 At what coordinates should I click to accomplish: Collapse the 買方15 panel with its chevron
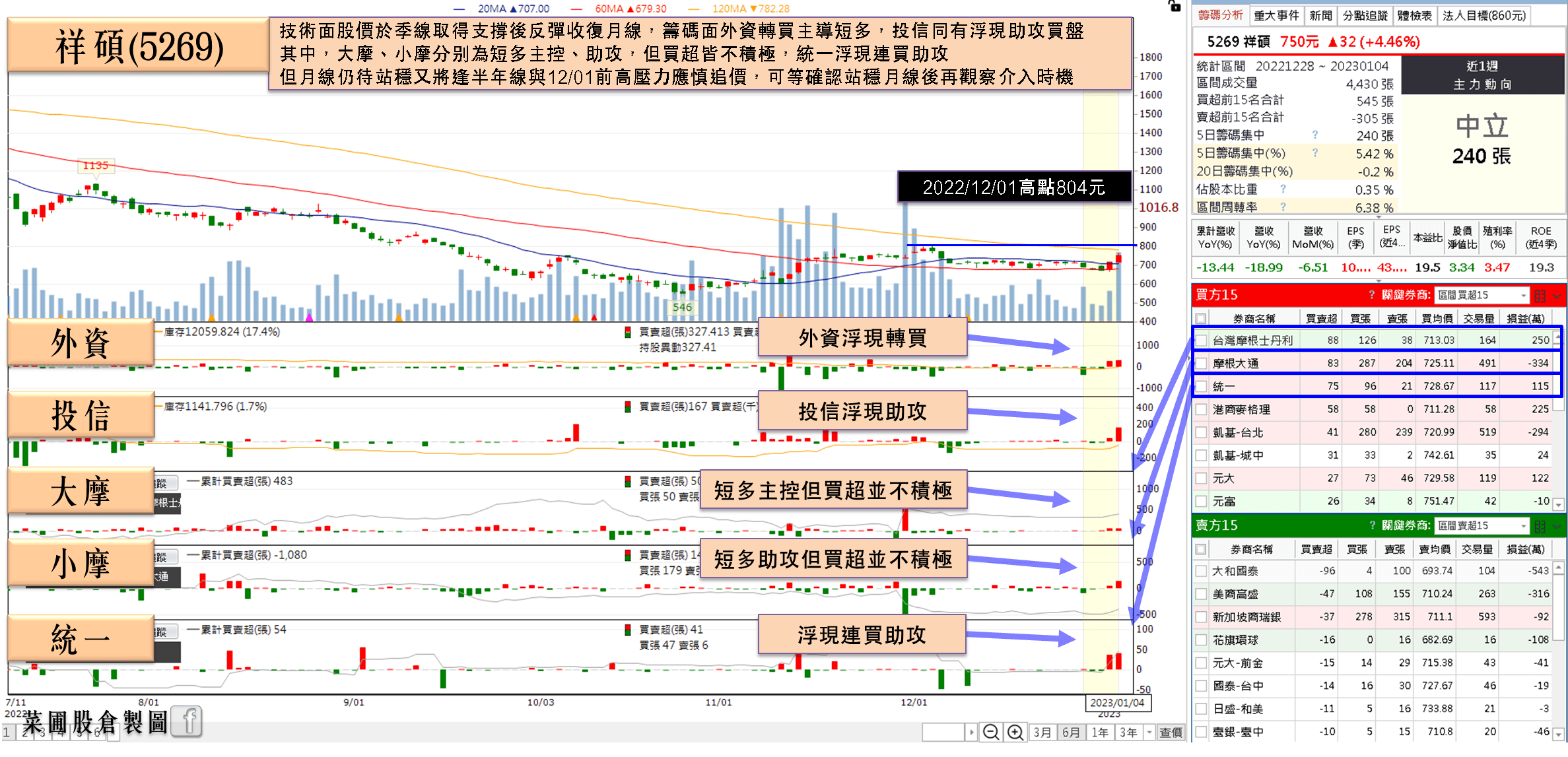pos(1557,296)
